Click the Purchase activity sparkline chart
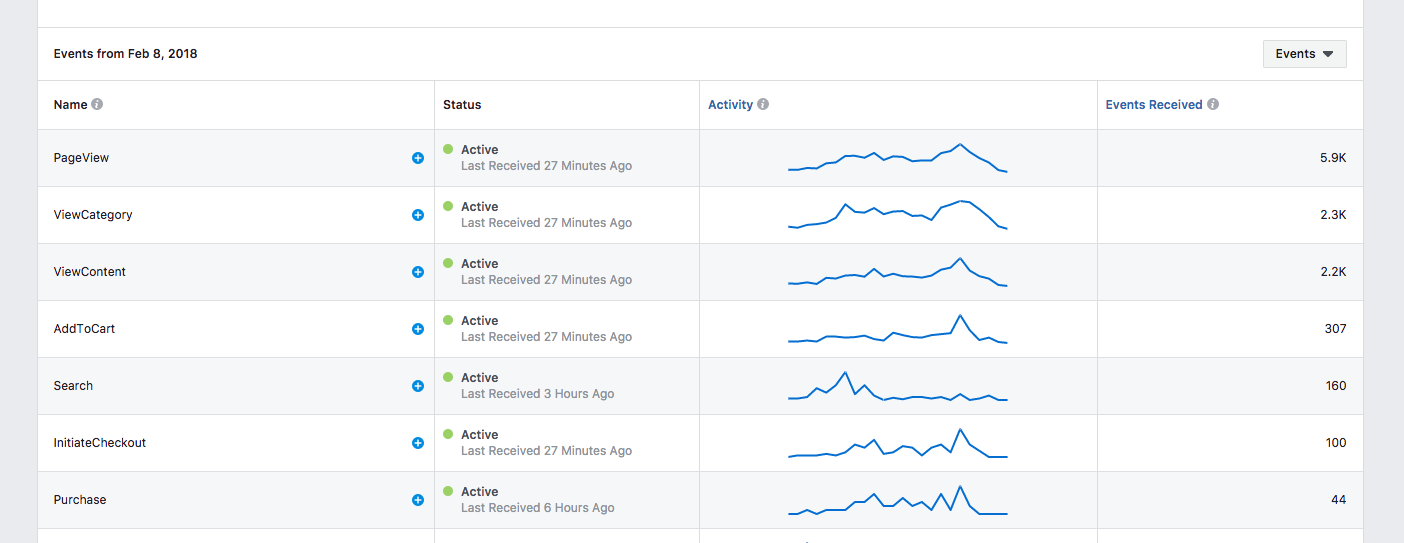The image size is (1404, 543). click(x=898, y=500)
